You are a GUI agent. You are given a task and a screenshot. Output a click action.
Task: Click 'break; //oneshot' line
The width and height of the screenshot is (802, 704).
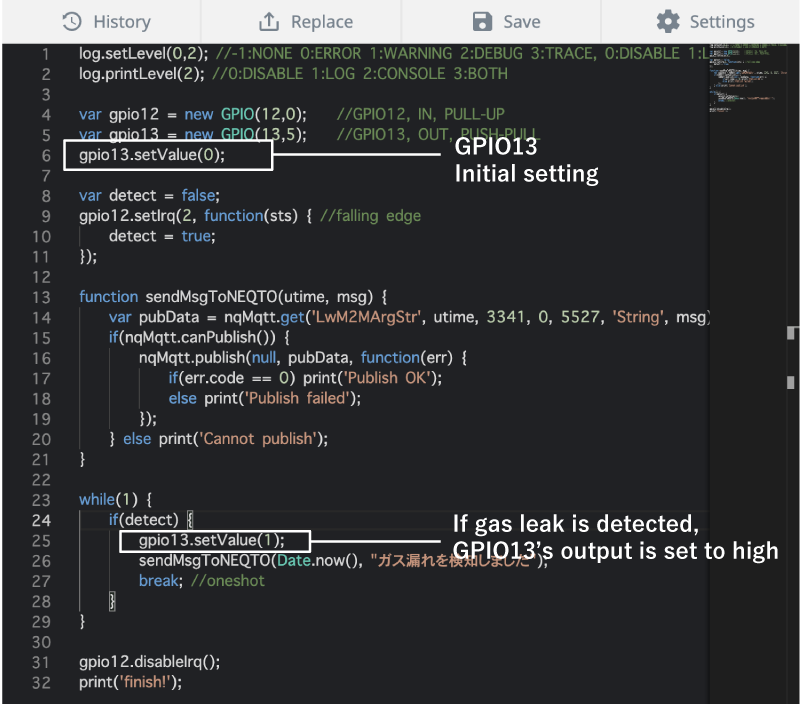(x=202, y=581)
